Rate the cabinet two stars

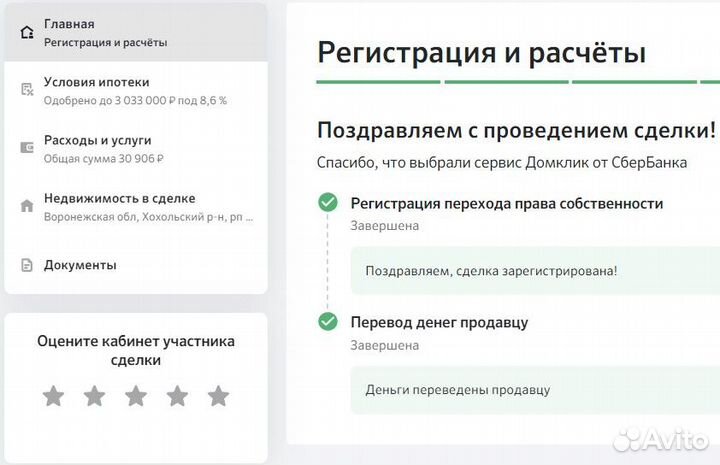pyautogui.click(x=95, y=396)
